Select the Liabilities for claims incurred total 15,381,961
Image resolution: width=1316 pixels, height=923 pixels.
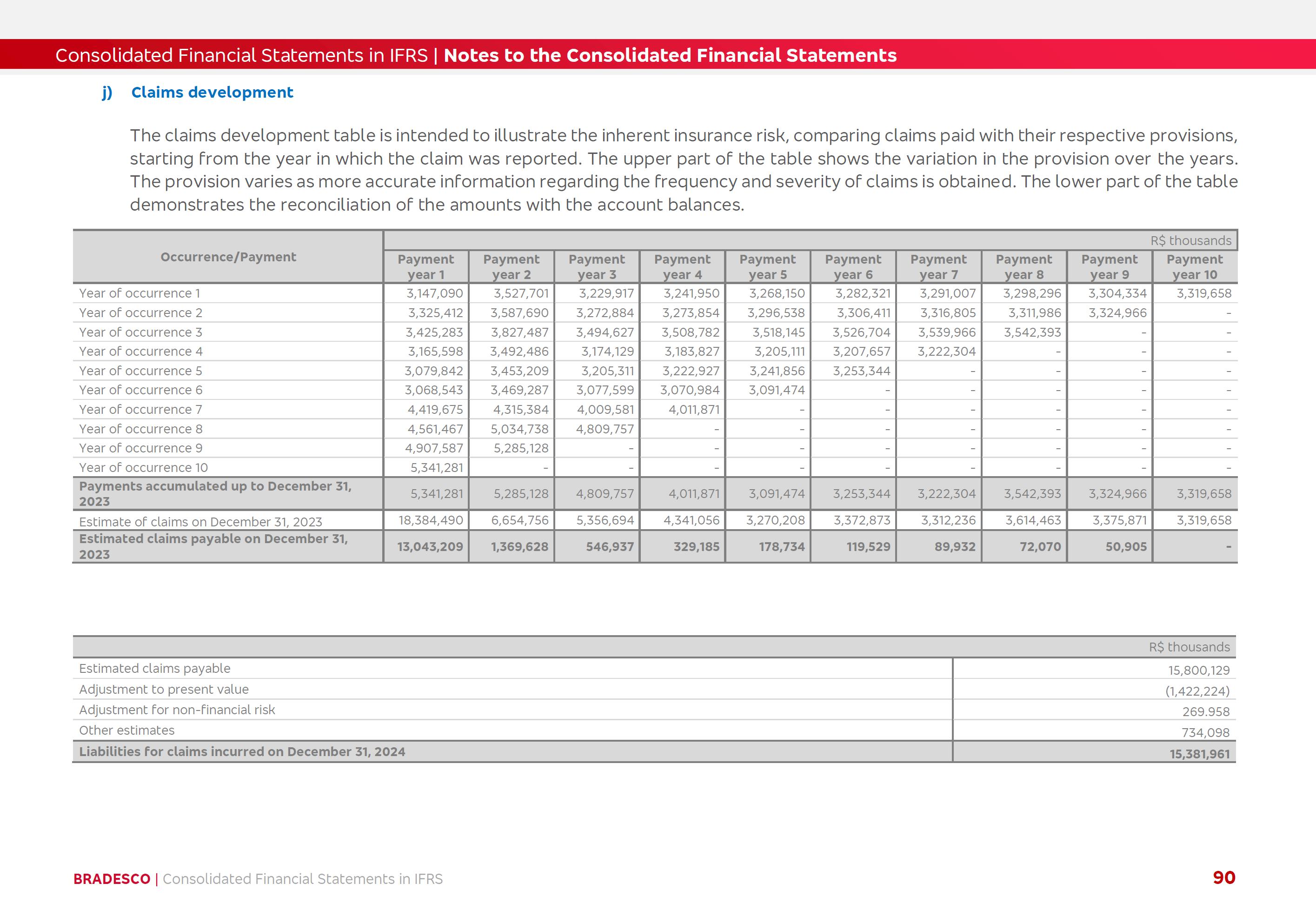[x=1199, y=754]
